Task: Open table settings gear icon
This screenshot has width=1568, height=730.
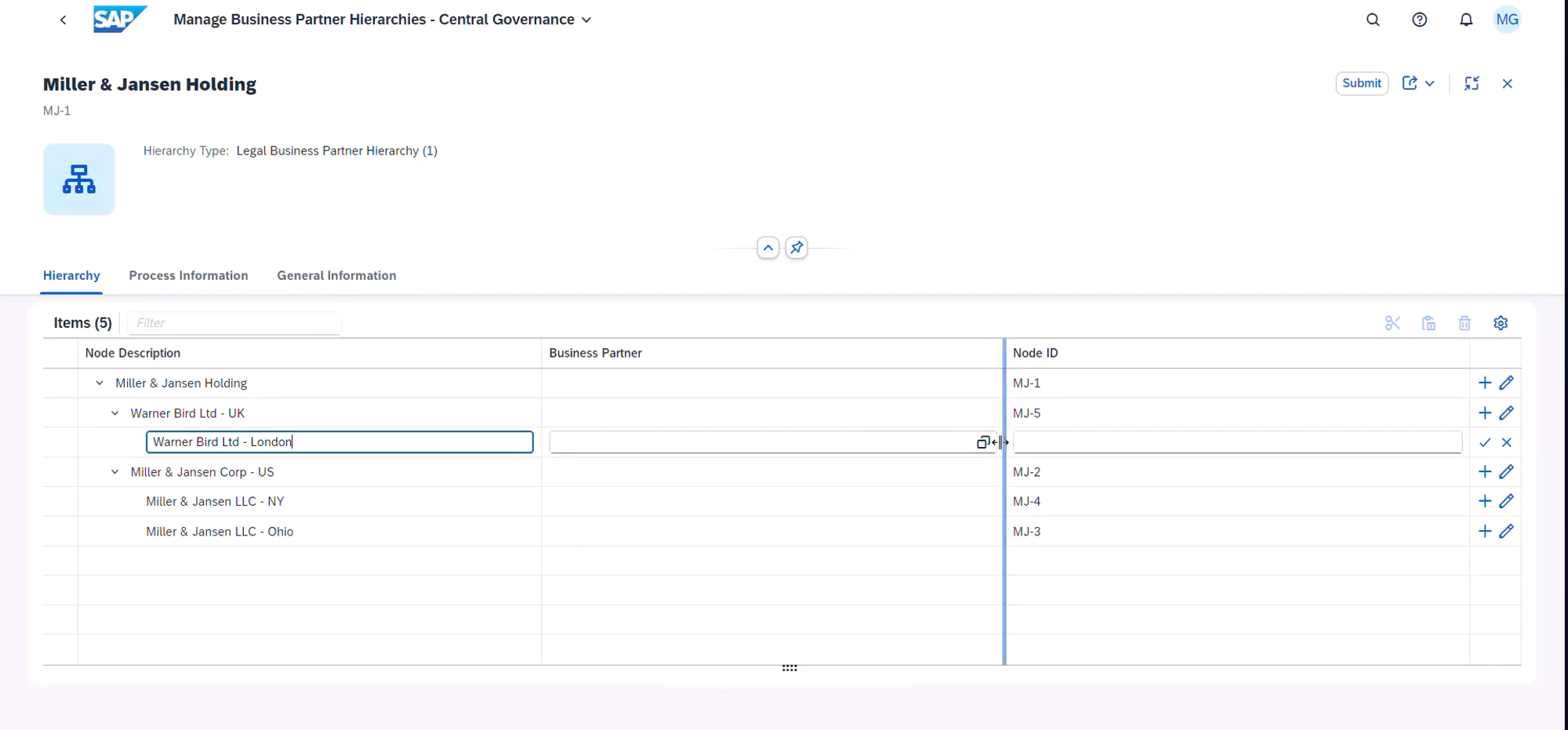Action: 1501,323
